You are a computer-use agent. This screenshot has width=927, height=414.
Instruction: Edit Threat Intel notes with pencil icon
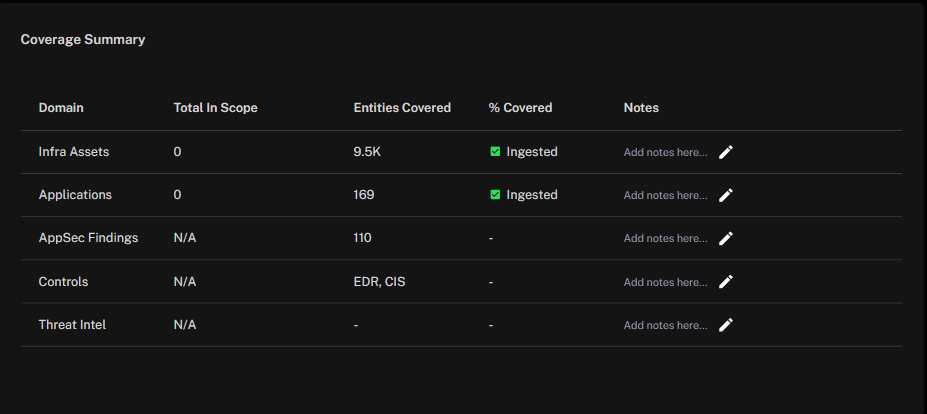[x=725, y=325]
